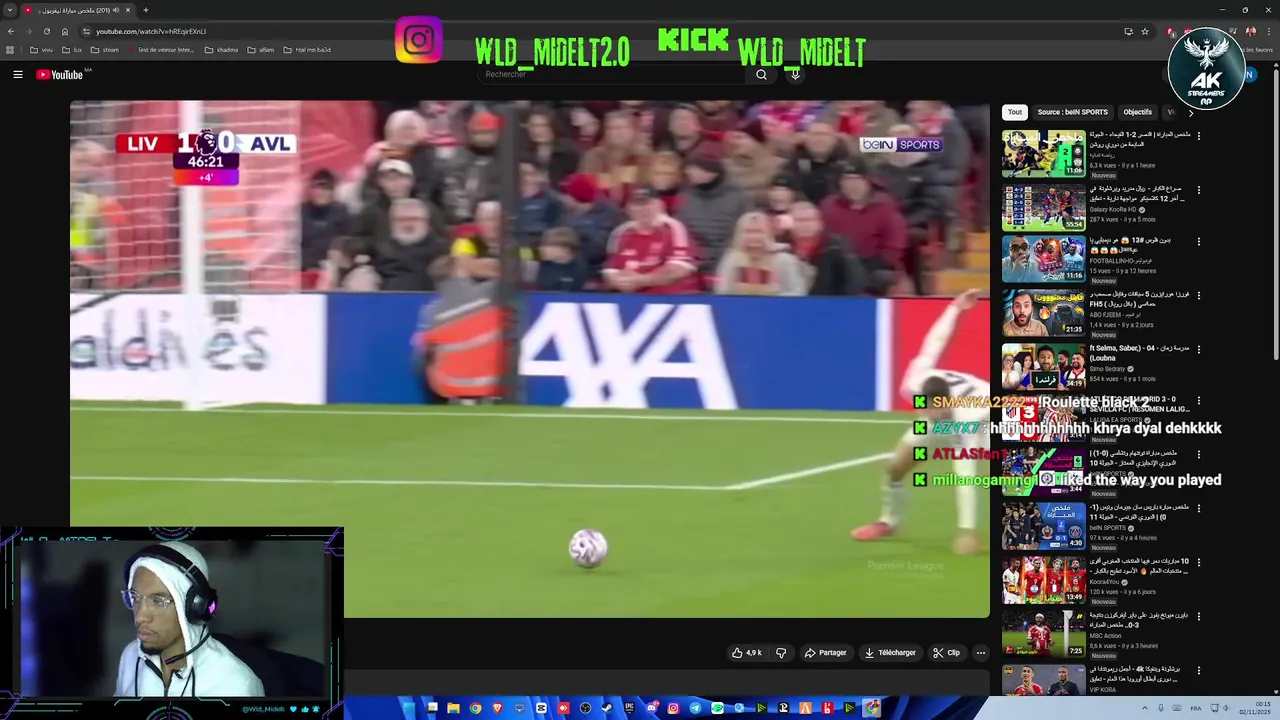Screen dimensions: 1280x720
Task: Open options menu for the Simo Sedraty video
Action: 1199,349
